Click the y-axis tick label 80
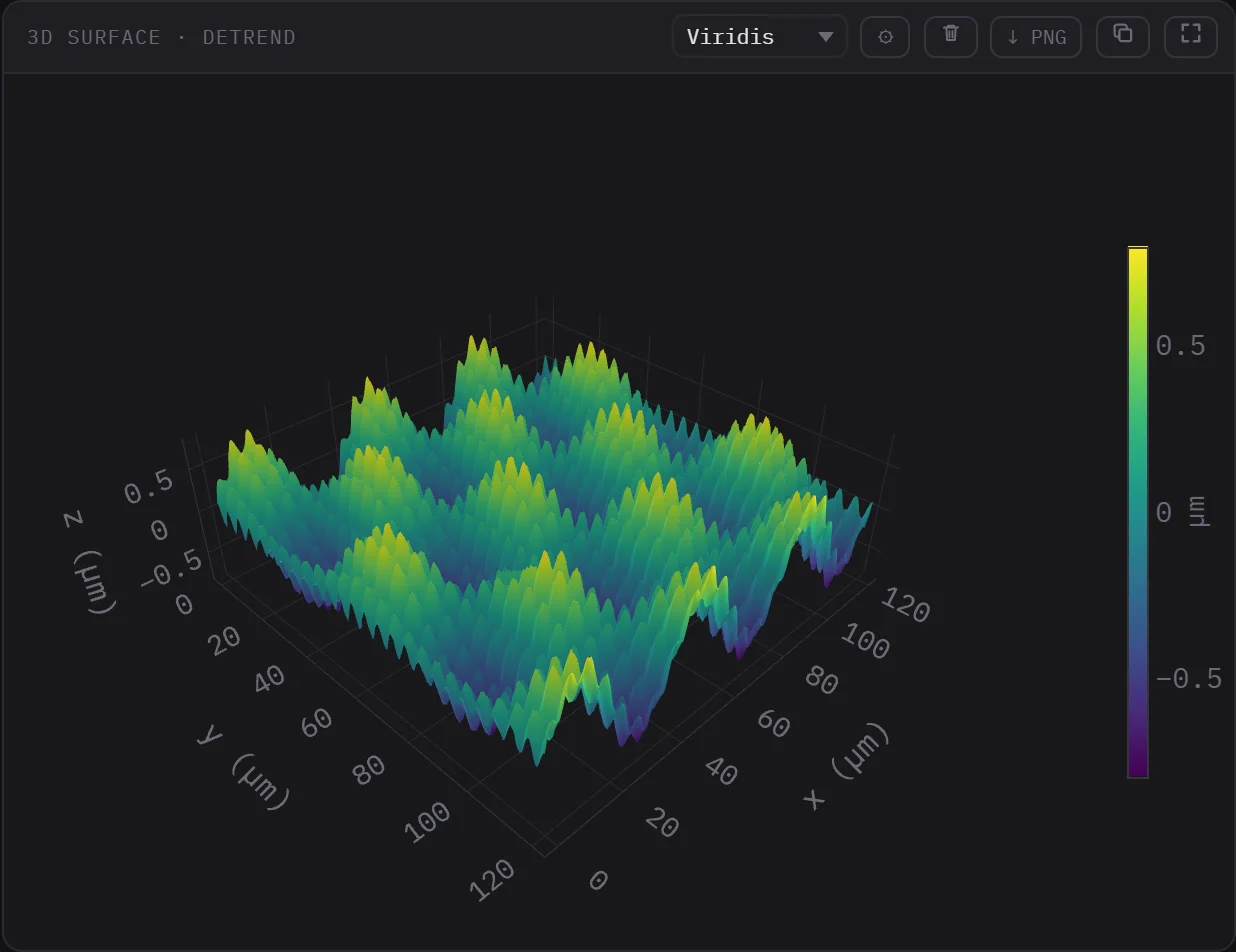 coord(369,771)
